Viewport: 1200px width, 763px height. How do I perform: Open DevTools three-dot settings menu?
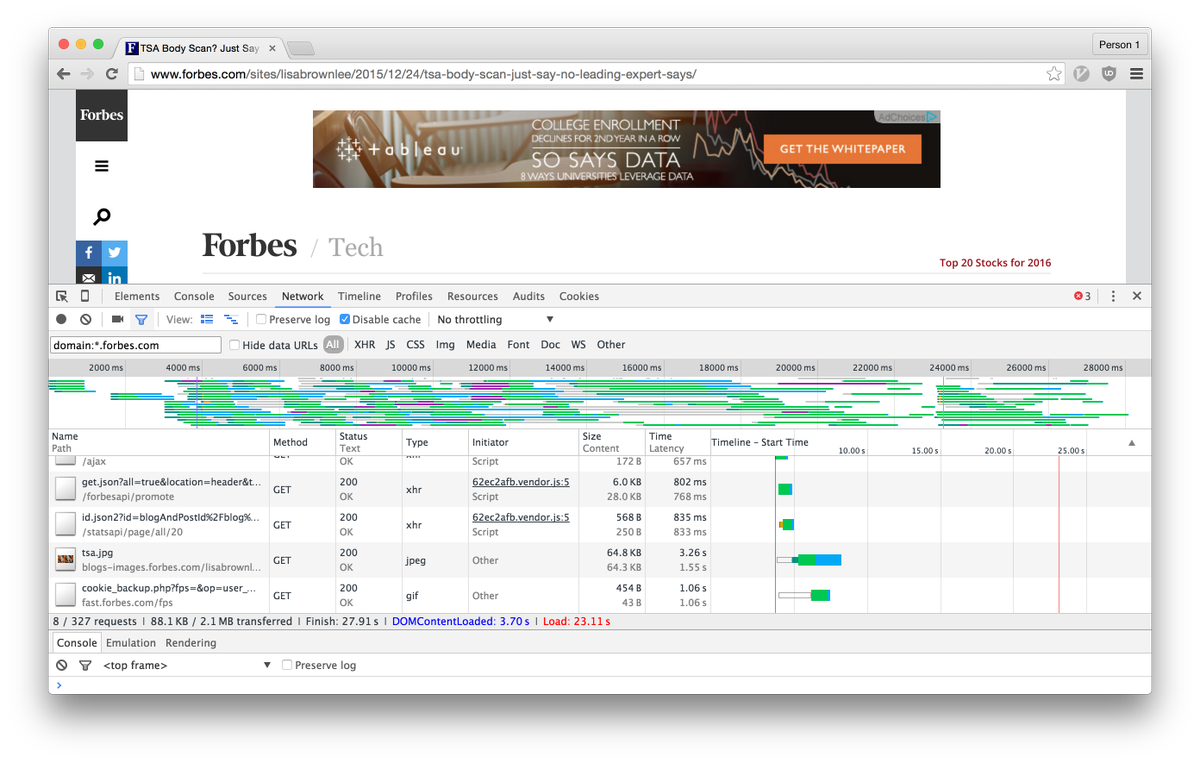point(1113,296)
